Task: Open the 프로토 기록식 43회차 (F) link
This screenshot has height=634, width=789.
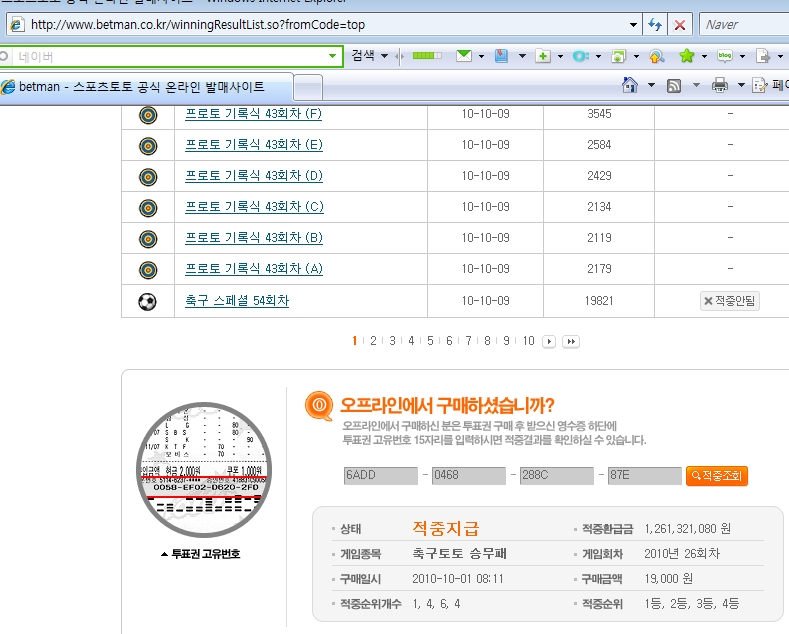Action: pos(253,114)
